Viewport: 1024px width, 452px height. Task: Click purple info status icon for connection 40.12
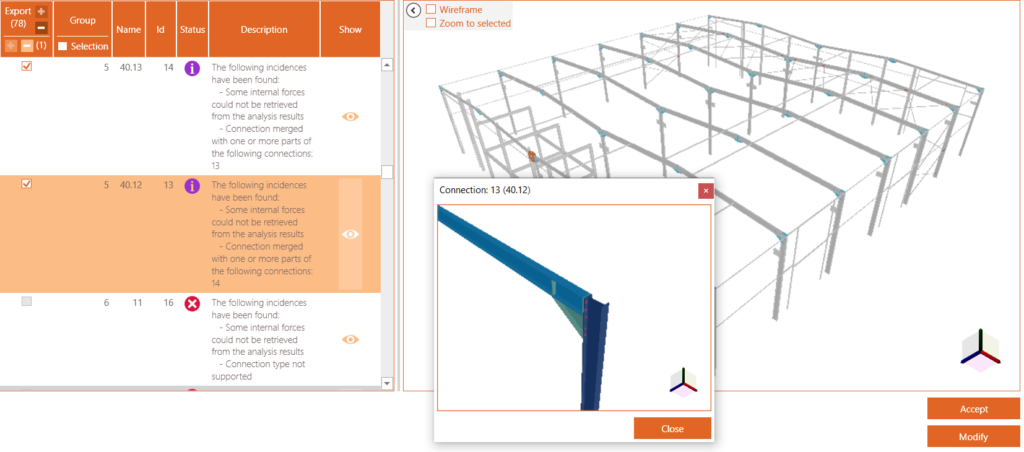click(x=192, y=185)
